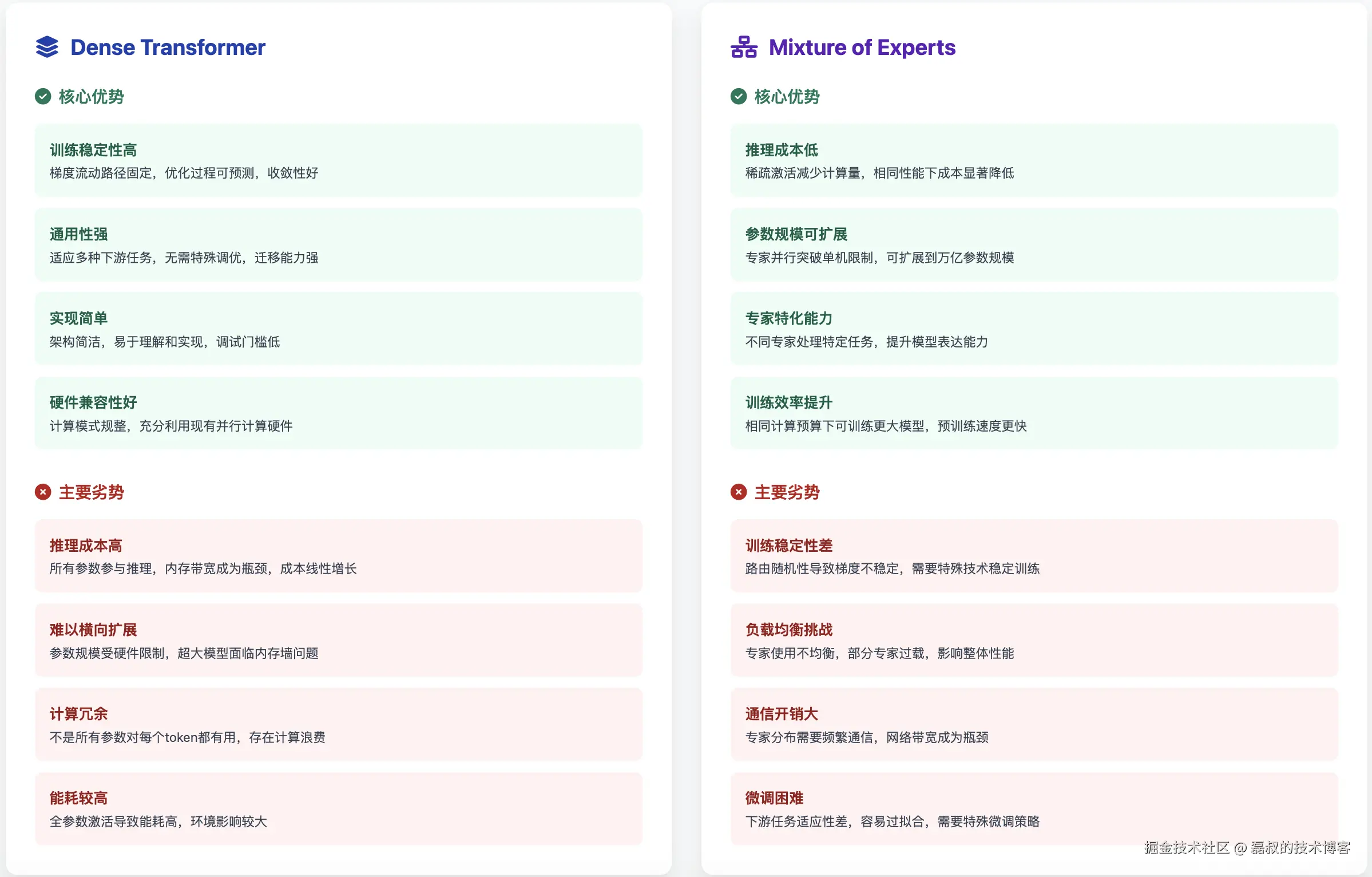Viewport: 1372px width, 877px height.
Task: Click the Mixture of Experts network icon
Action: 744,47
